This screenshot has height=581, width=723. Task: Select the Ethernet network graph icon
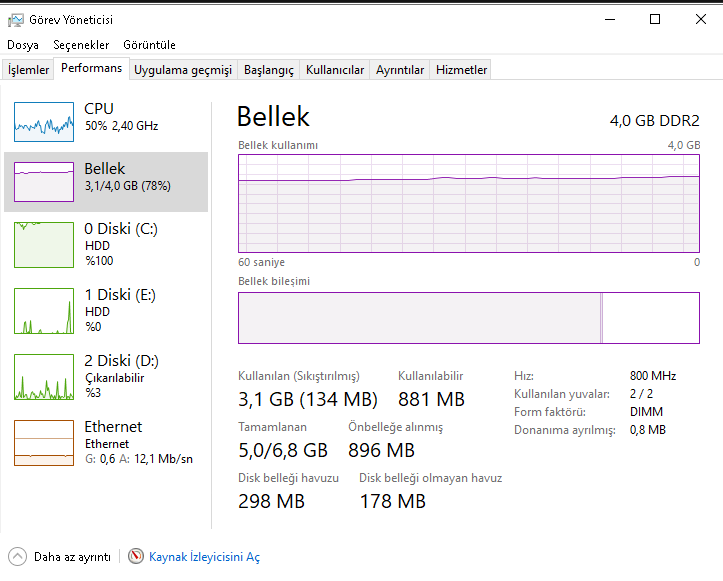(44, 442)
